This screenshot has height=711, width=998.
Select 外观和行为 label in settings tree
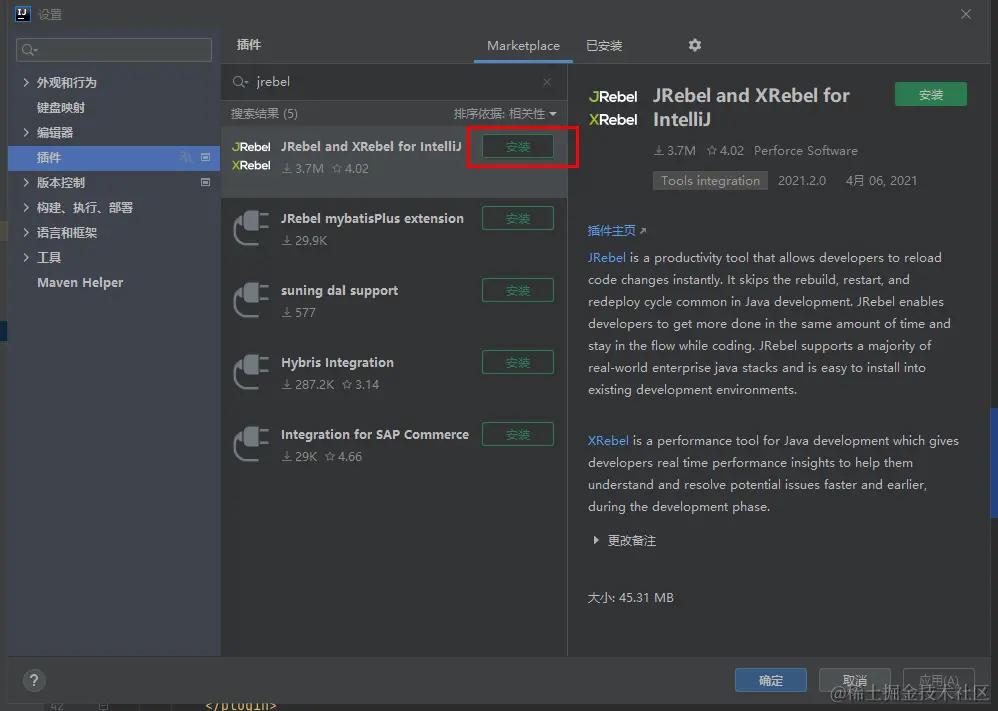point(67,82)
